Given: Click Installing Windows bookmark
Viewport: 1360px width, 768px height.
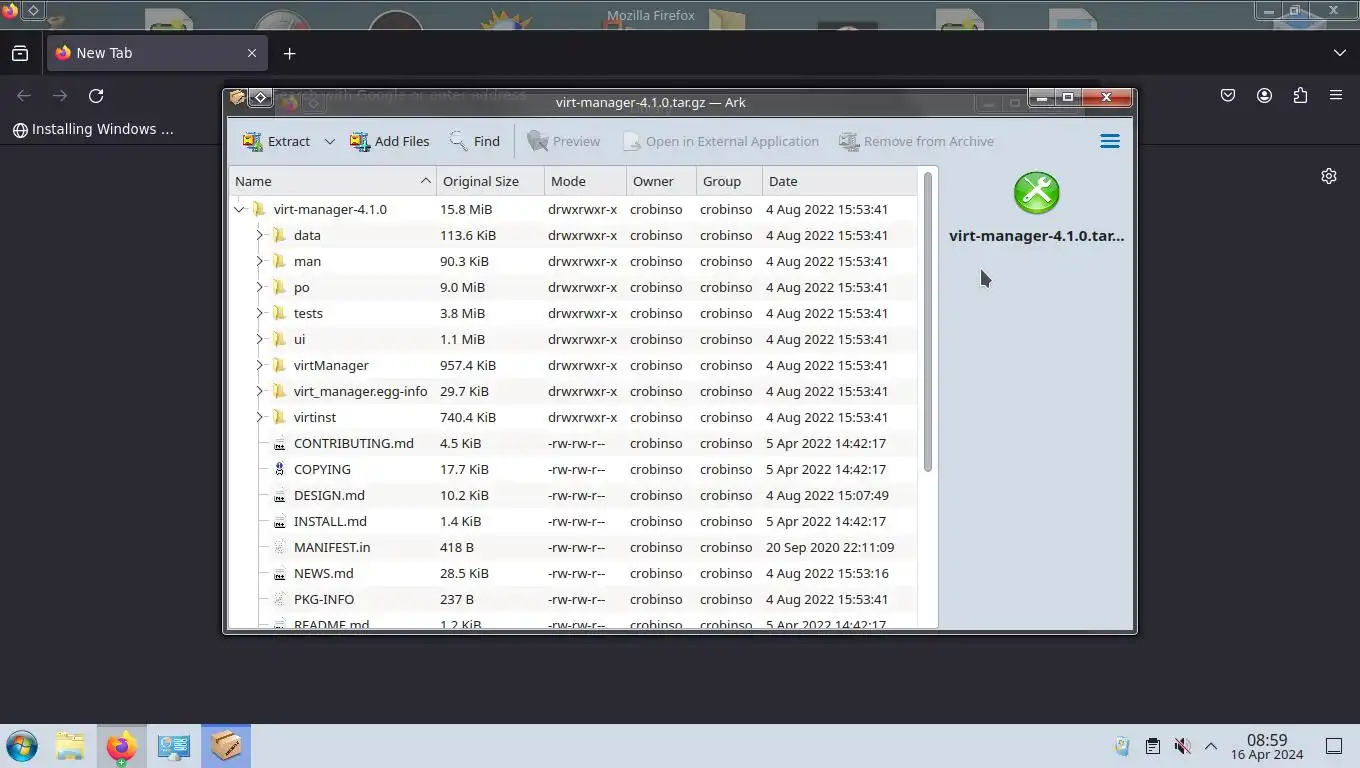Looking at the screenshot, I should click(93, 129).
